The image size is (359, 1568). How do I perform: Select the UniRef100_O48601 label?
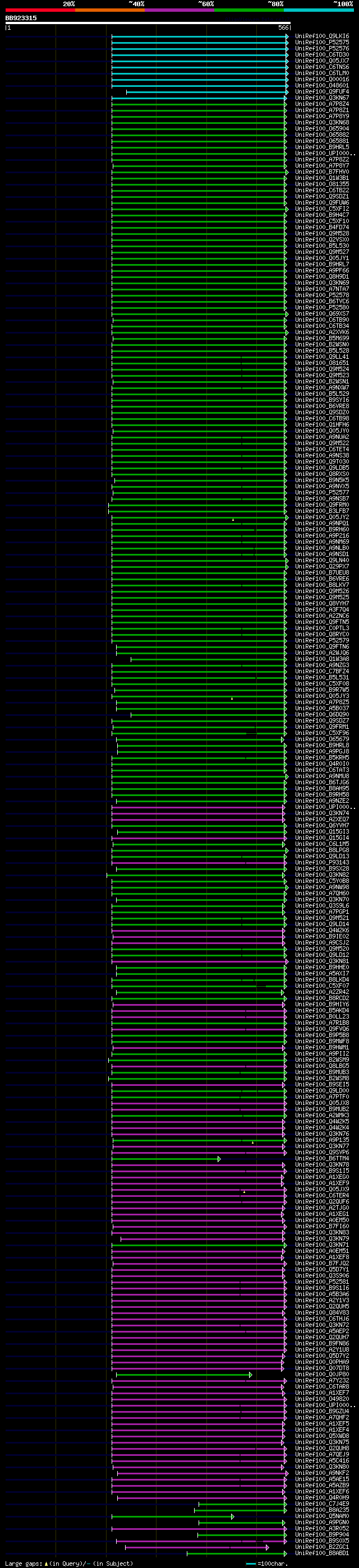(323, 86)
